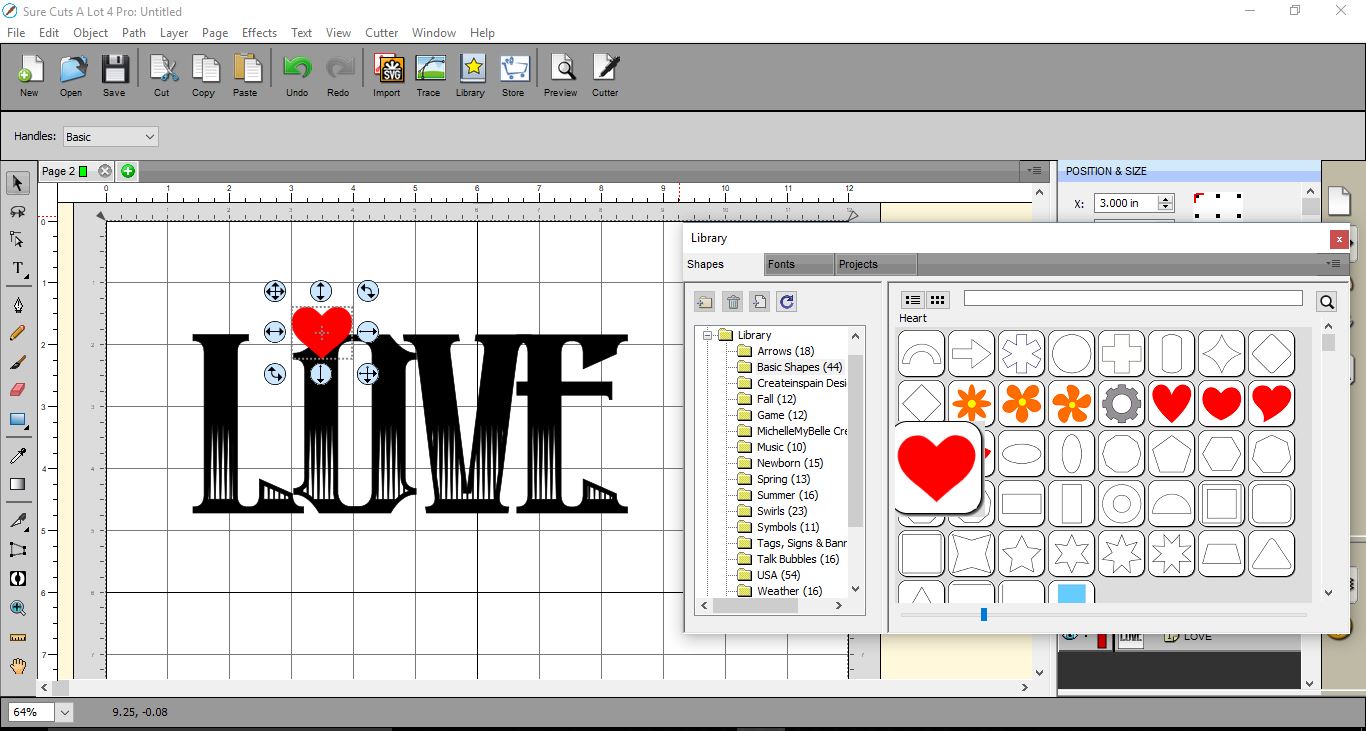Click the library search text field
Screen dimensions: 1366x731
click(x=1133, y=298)
